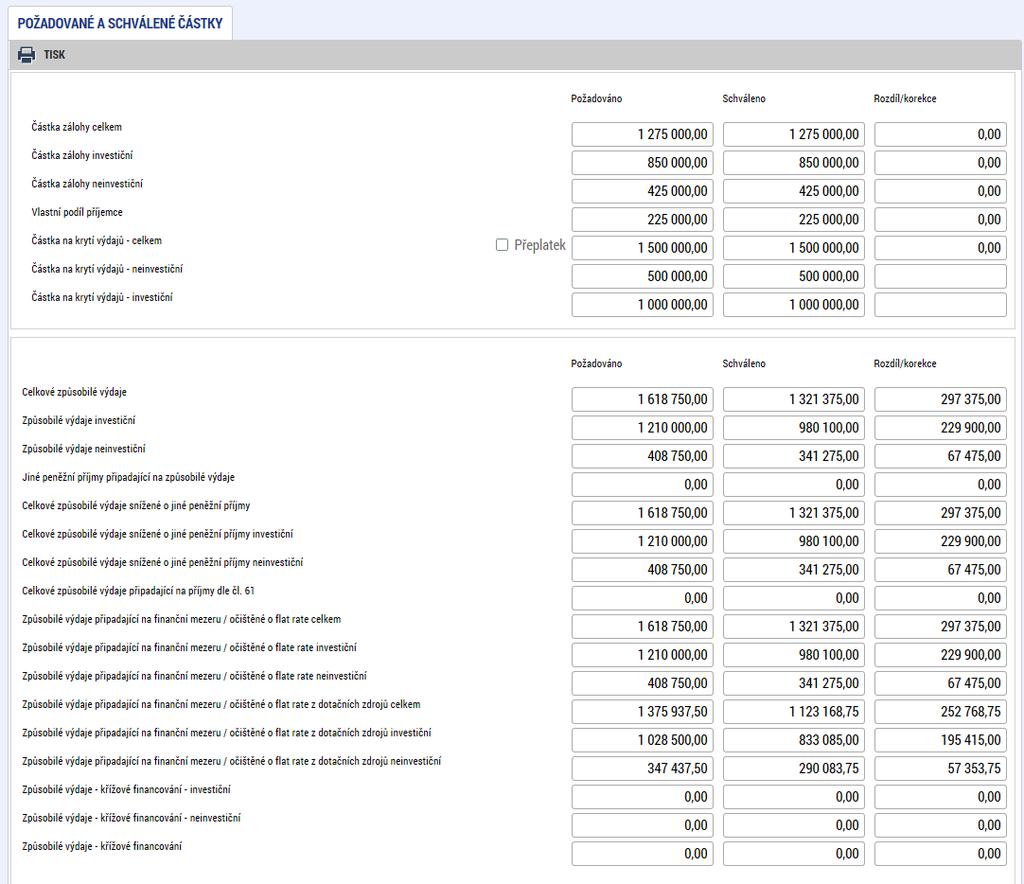Focus Rozdíl/korekce field for příjmy dle čl. 61 row

[940, 598]
